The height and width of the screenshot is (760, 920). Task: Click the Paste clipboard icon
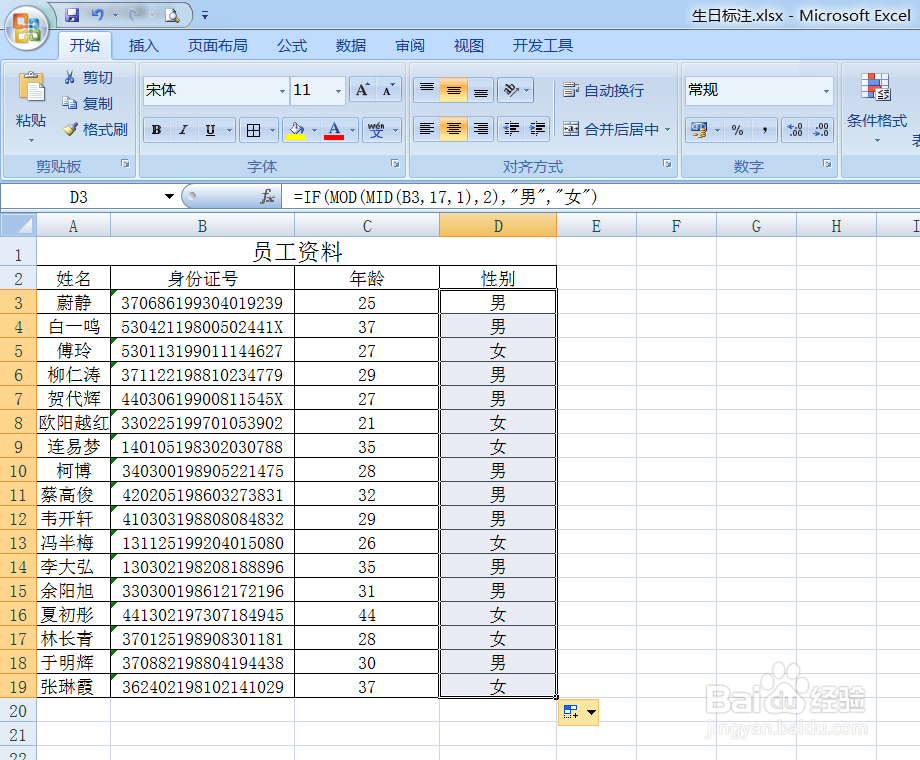[31, 87]
